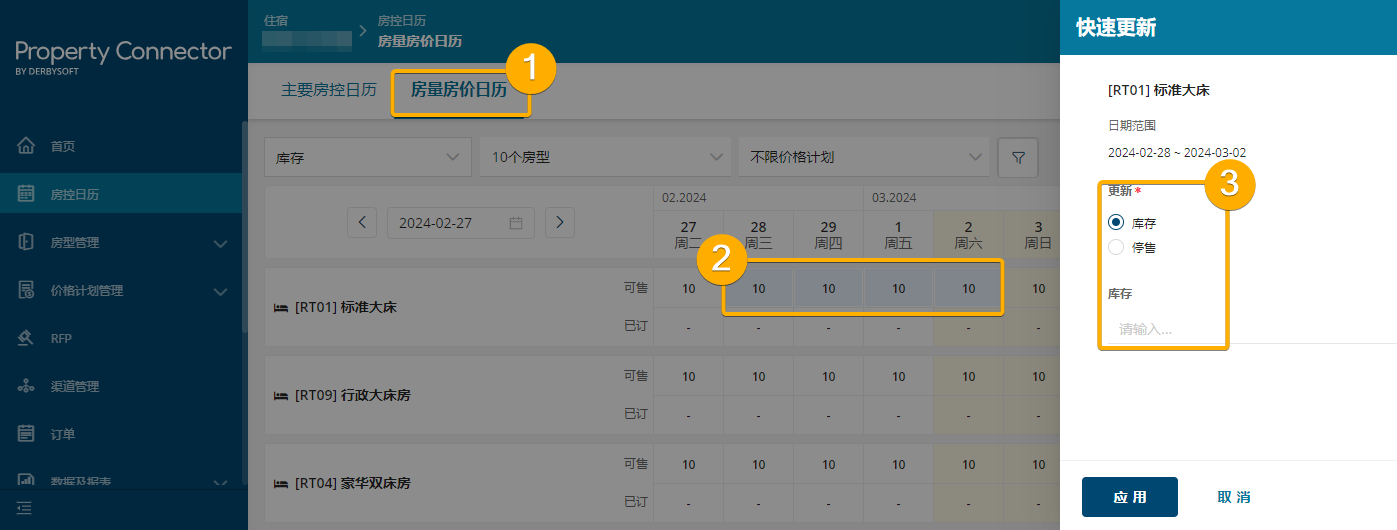The height and width of the screenshot is (530, 1397).
Task: Click bed icon beside RT04 豪华双床房
Action: tap(281, 484)
